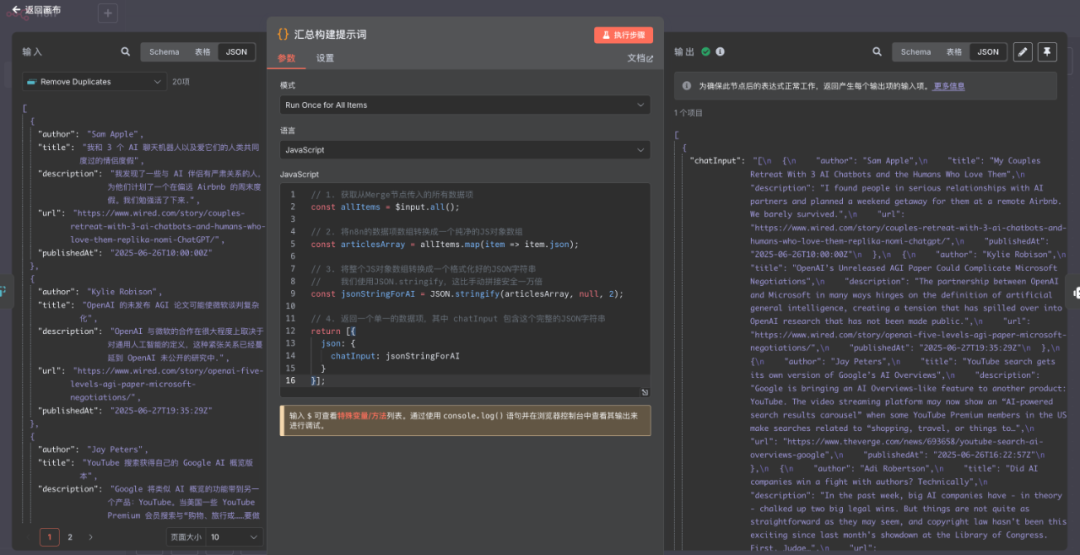This screenshot has height=555, width=1080.
Task: Open the 文档 external link
Action: (640, 59)
